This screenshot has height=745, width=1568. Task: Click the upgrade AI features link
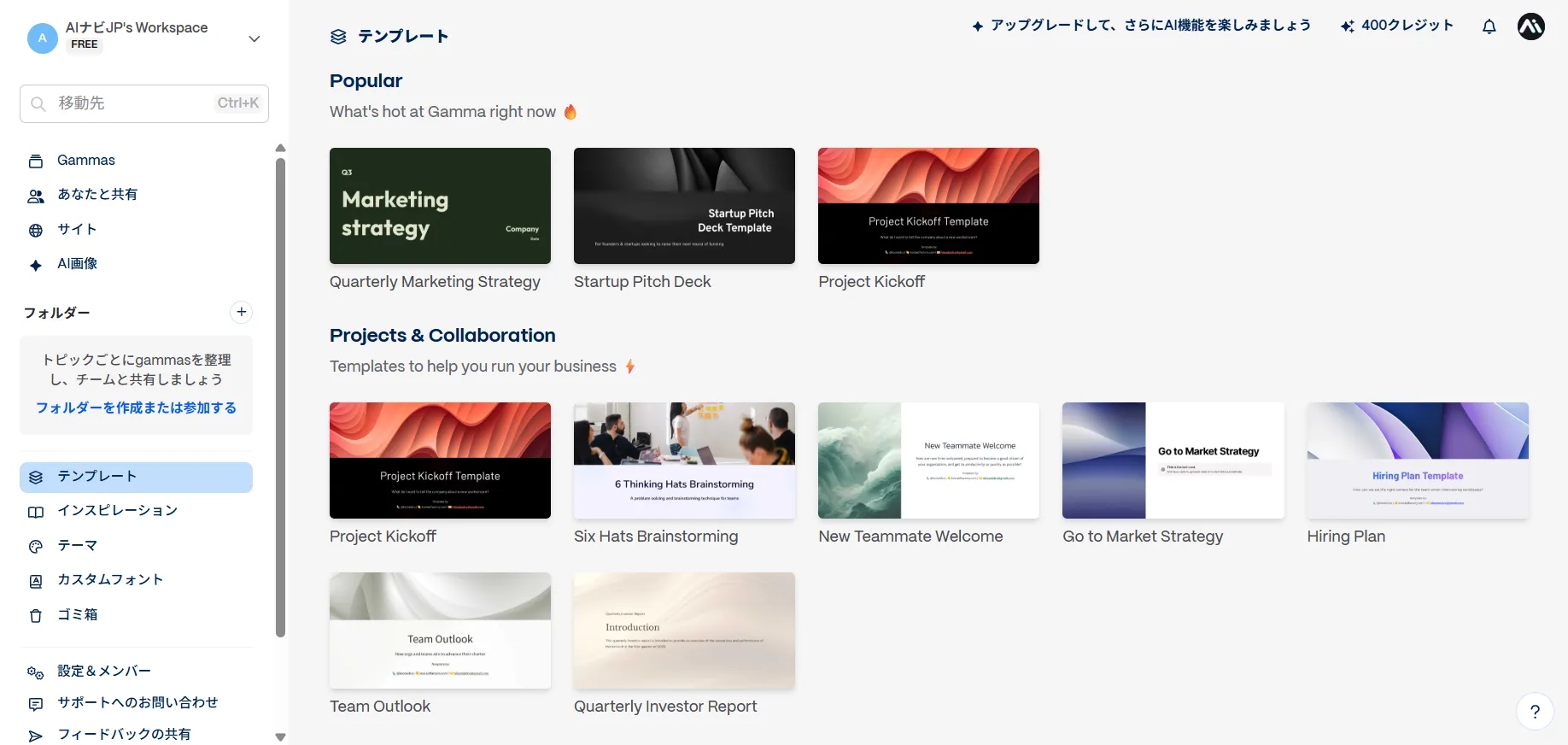[1142, 26]
